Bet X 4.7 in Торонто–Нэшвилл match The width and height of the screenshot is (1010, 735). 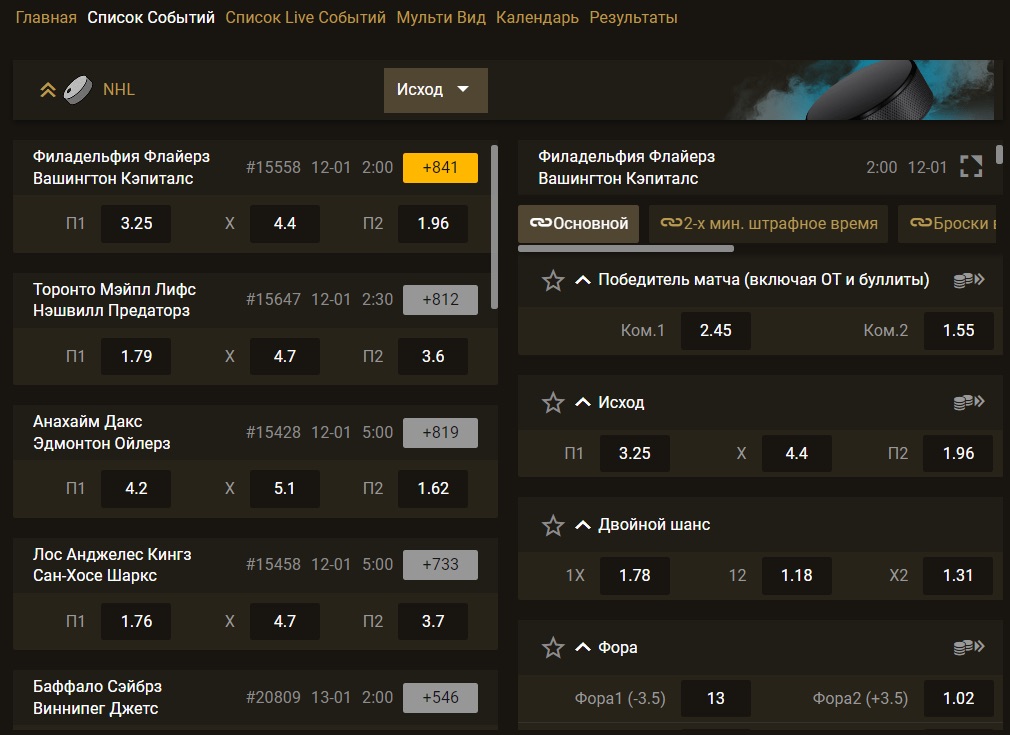(x=285, y=356)
